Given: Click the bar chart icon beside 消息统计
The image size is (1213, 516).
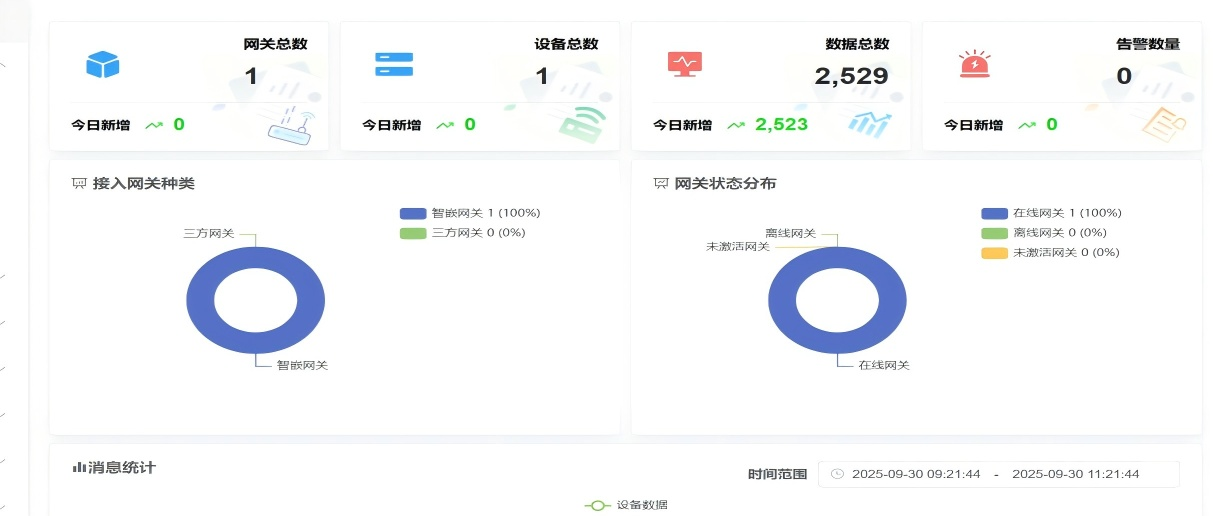Looking at the screenshot, I should pyautogui.click(x=79, y=468).
